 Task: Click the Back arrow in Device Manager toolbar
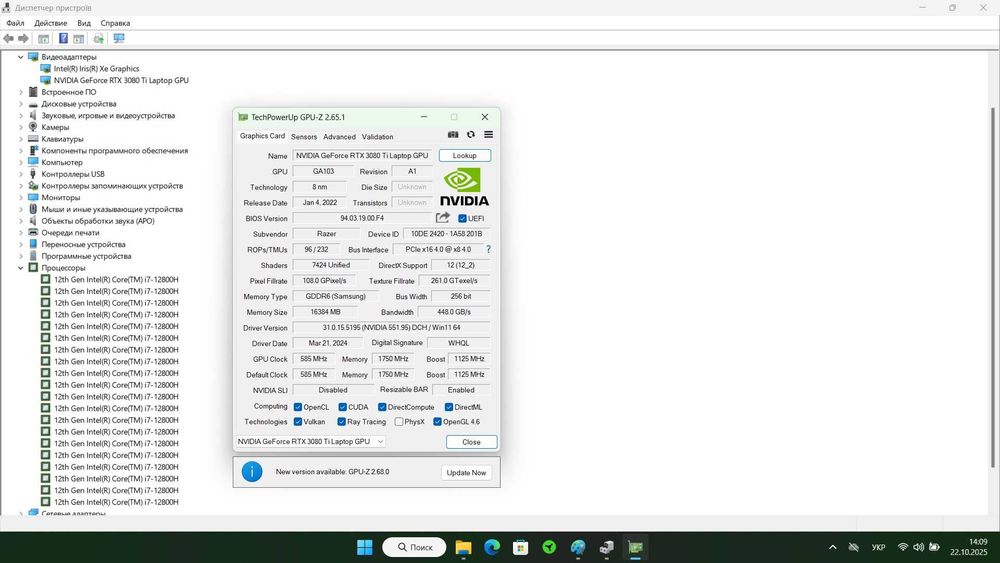point(8,39)
